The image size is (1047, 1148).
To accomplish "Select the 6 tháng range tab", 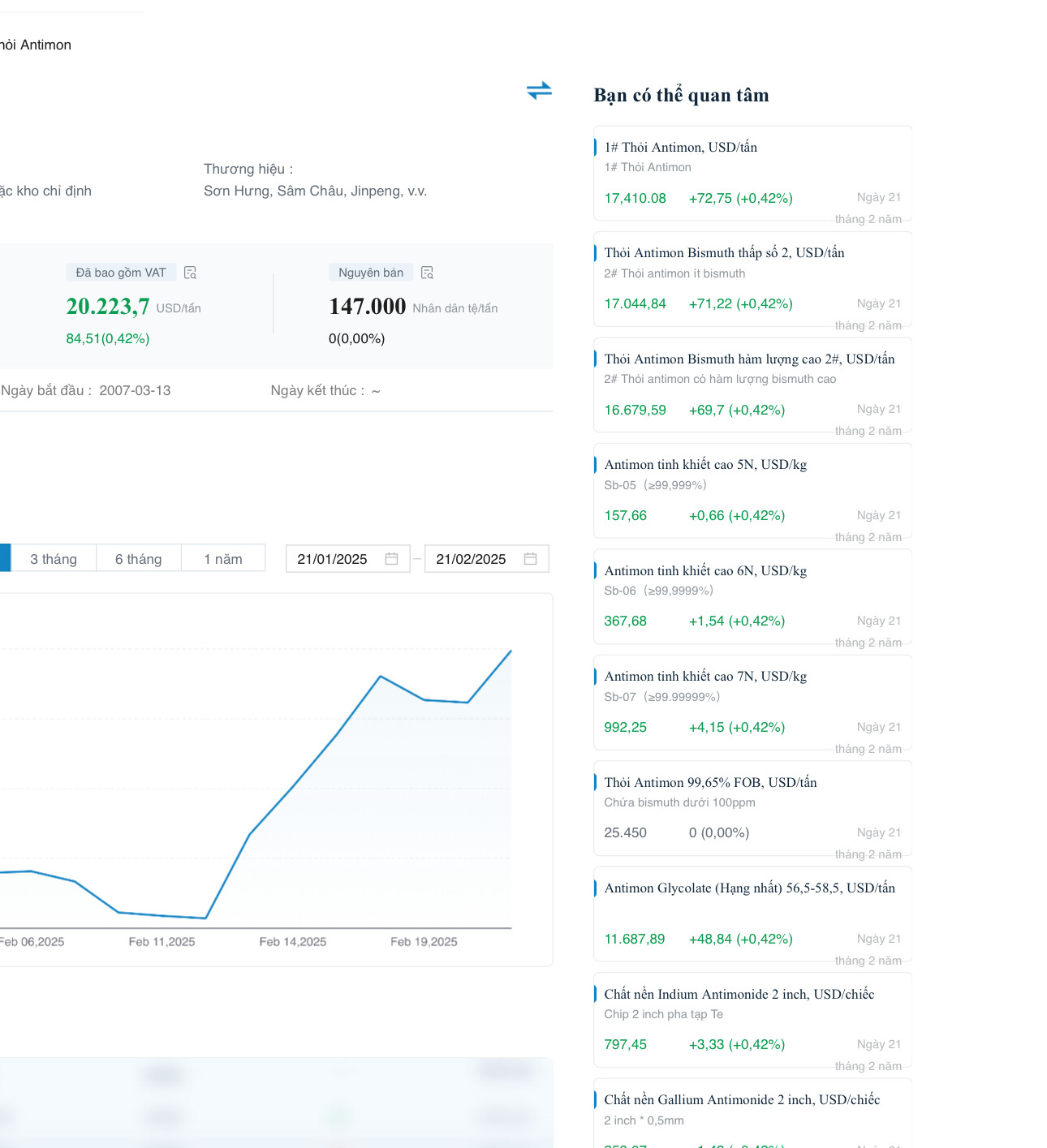I will point(139,559).
